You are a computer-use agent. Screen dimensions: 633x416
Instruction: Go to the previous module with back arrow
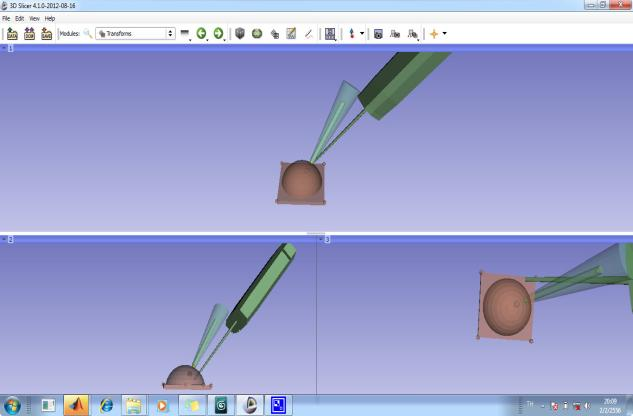[201, 33]
